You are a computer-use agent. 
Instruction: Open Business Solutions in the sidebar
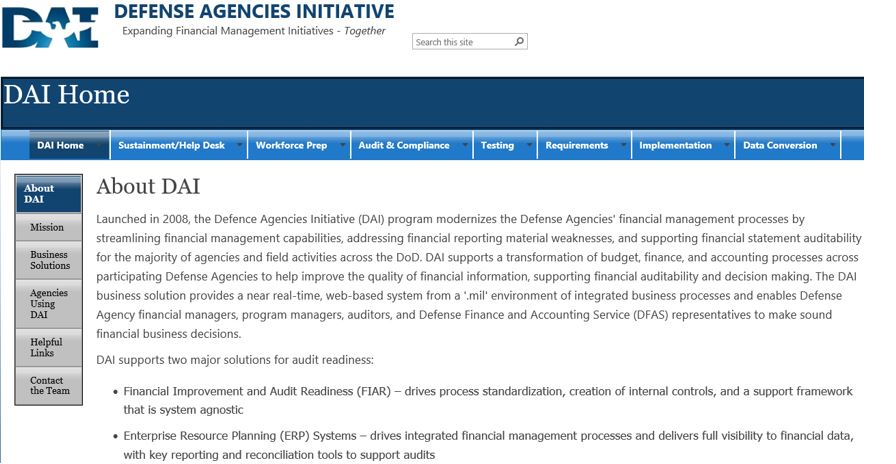point(48,260)
